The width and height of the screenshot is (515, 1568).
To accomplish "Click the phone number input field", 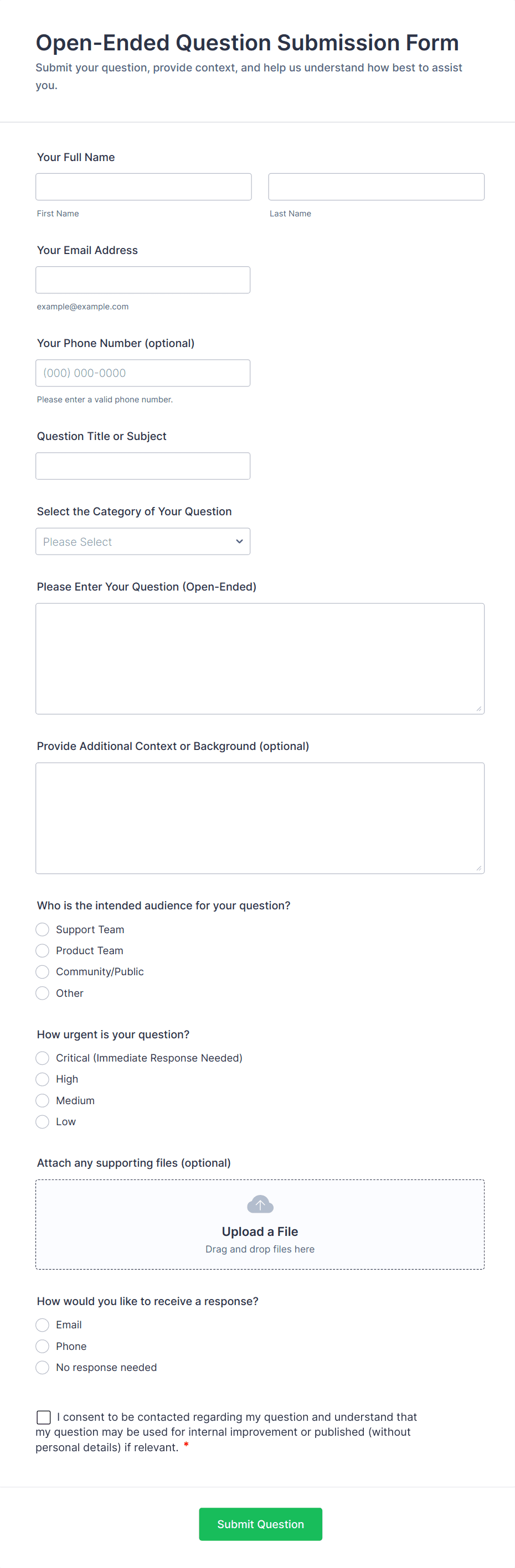I will pos(143,372).
